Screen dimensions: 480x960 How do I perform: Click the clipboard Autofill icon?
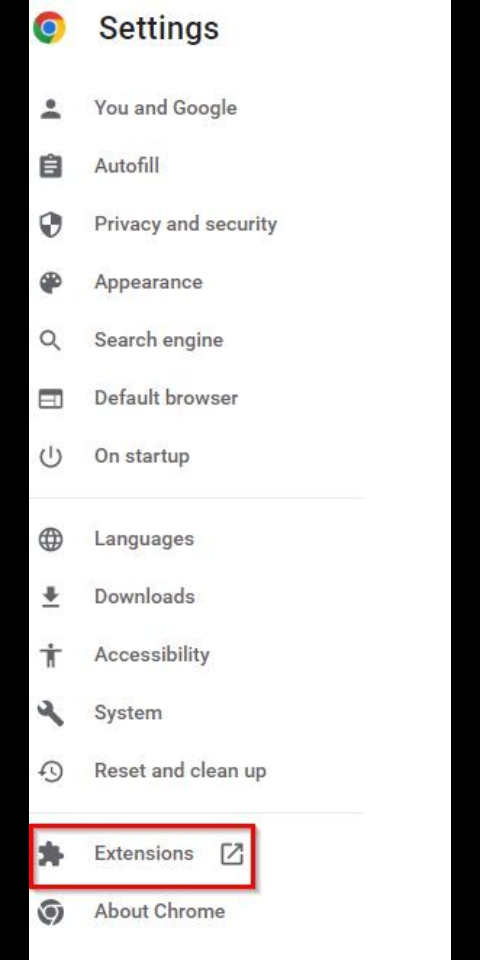[50, 166]
